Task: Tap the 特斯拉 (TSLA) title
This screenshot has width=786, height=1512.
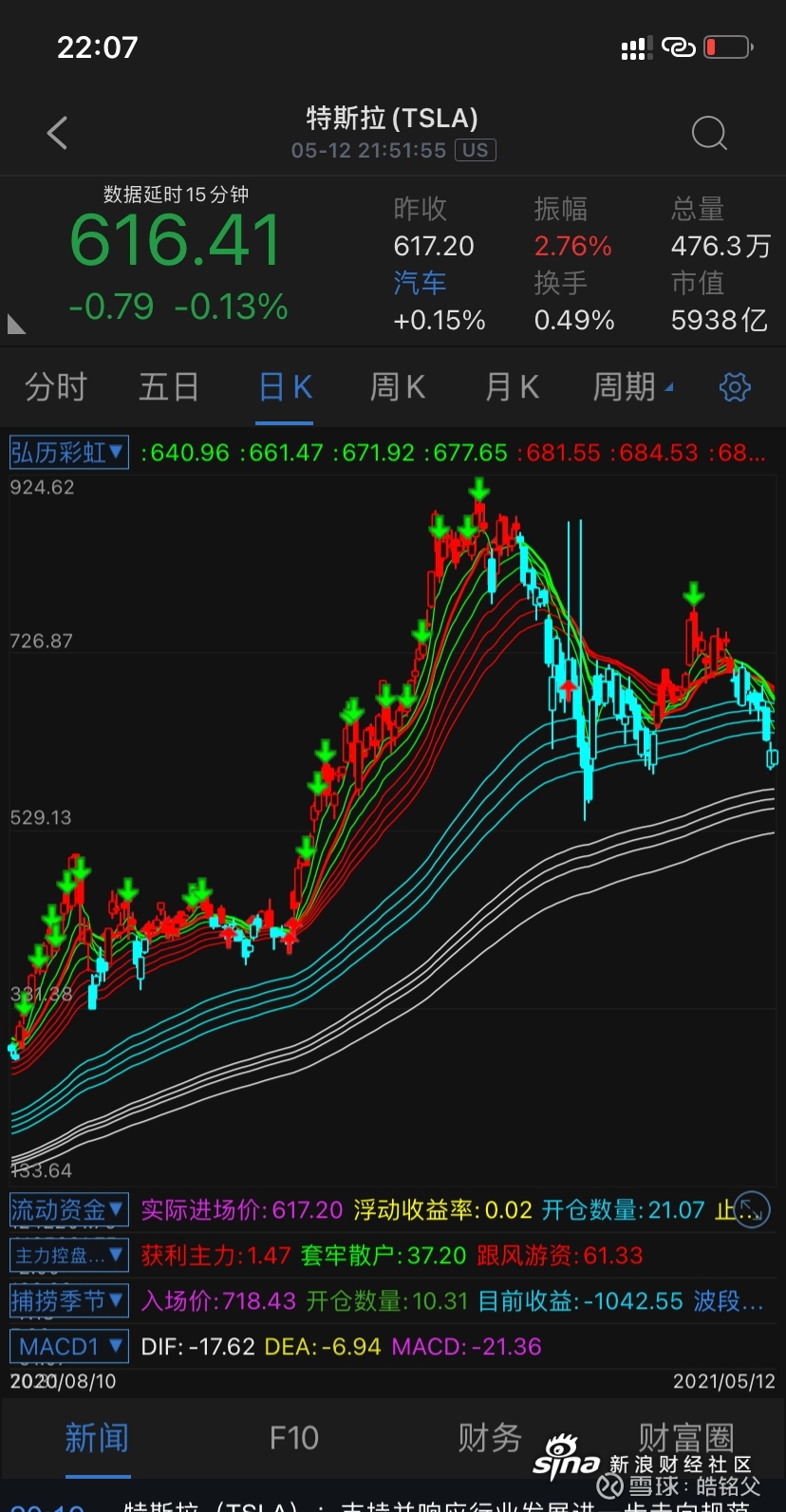Action: coord(392,118)
